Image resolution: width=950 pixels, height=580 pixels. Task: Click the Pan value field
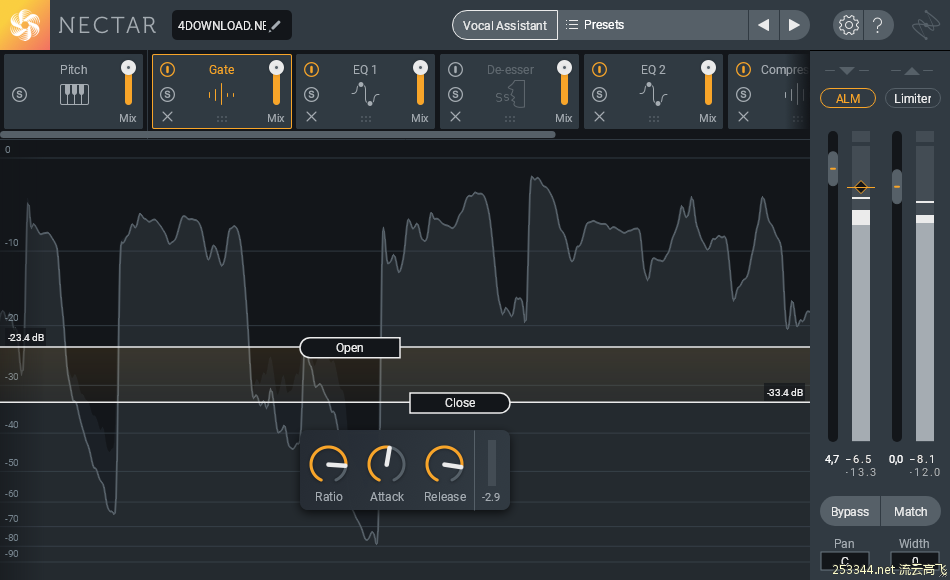[x=845, y=561]
